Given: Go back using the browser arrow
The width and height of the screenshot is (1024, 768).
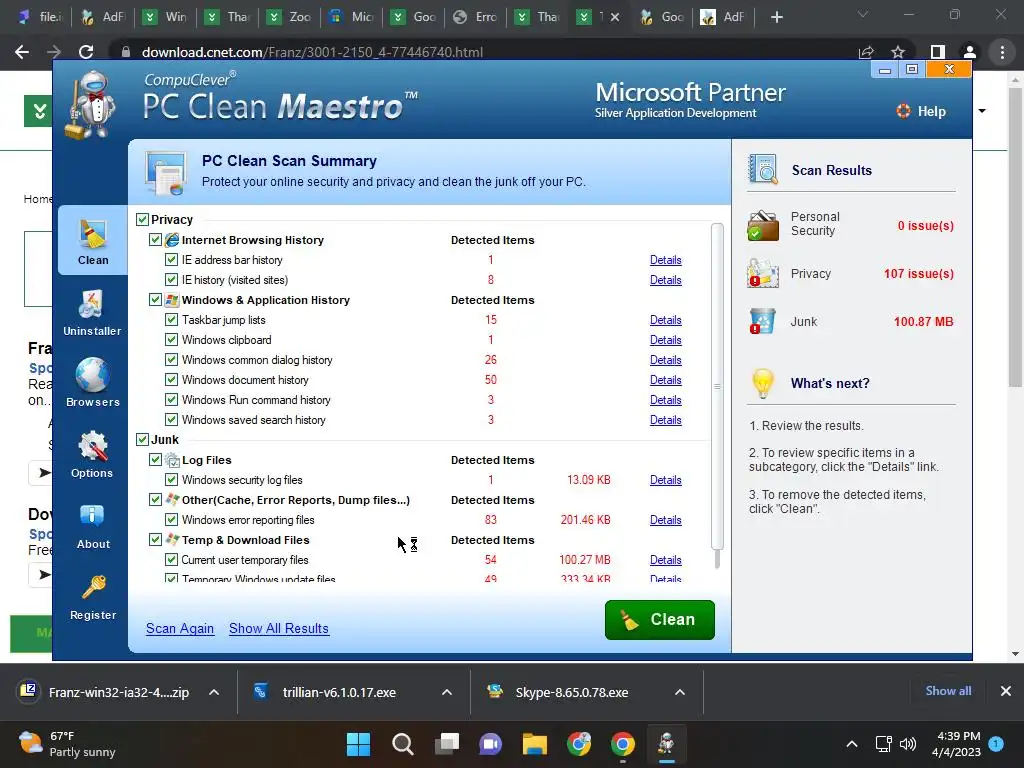Looking at the screenshot, I should tap(22, 52).
